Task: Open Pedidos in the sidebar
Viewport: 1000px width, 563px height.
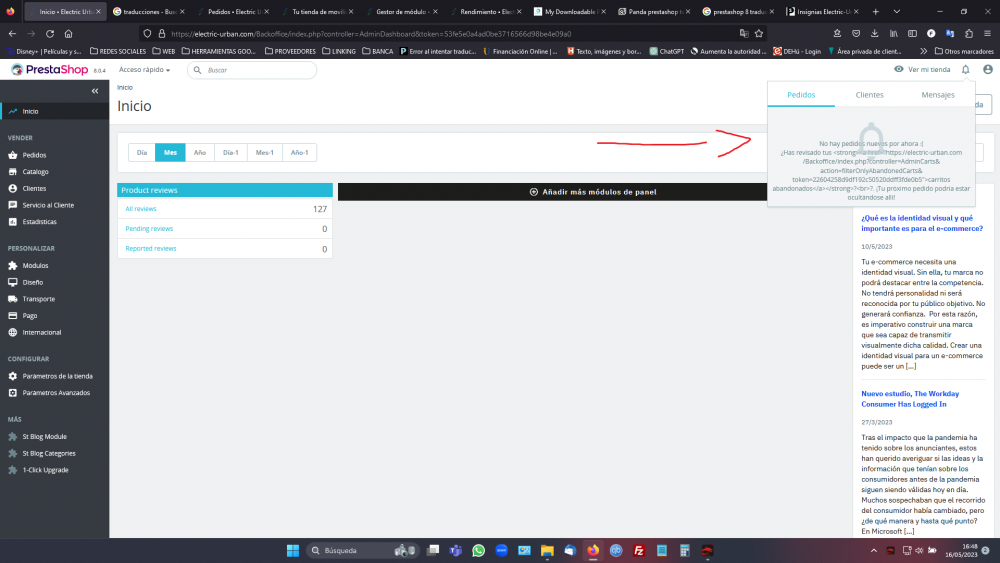Action: [x=34, y=155]
